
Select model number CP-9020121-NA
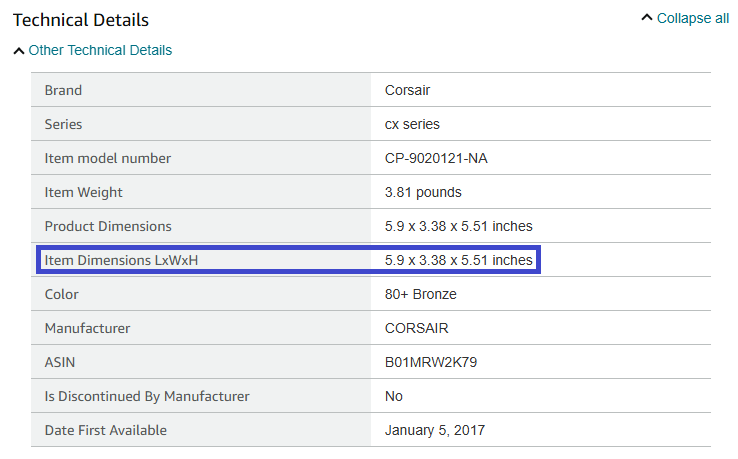click(x=436, y=158)
